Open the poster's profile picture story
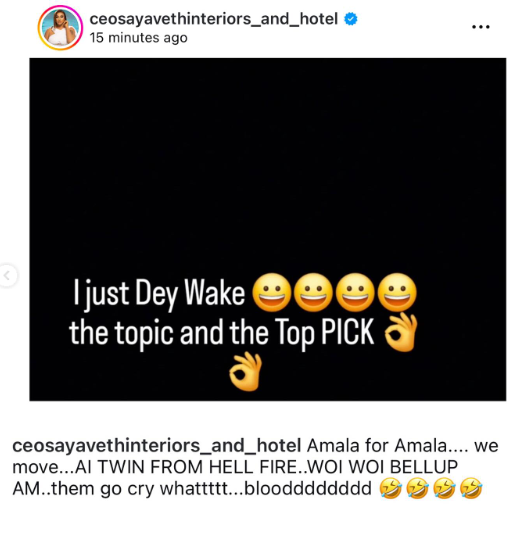Image resolution: width=525 pixels, height=544 pixels. [x=60, y=27]
